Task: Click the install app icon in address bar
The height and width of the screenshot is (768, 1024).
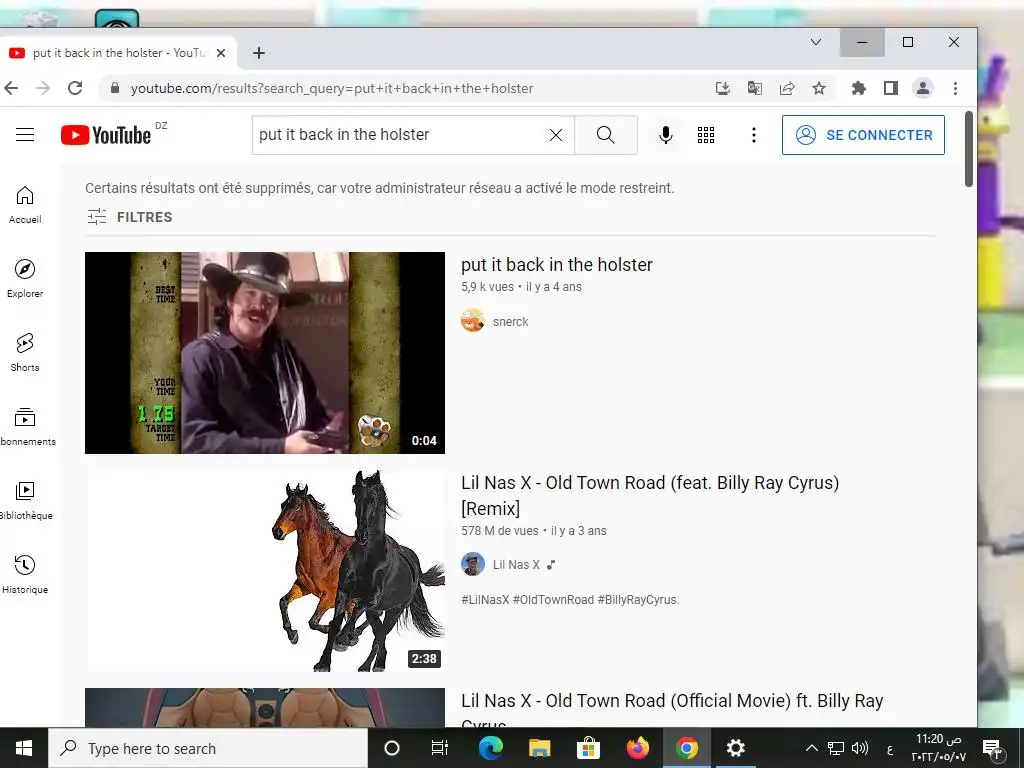Action: pos(722,88)
